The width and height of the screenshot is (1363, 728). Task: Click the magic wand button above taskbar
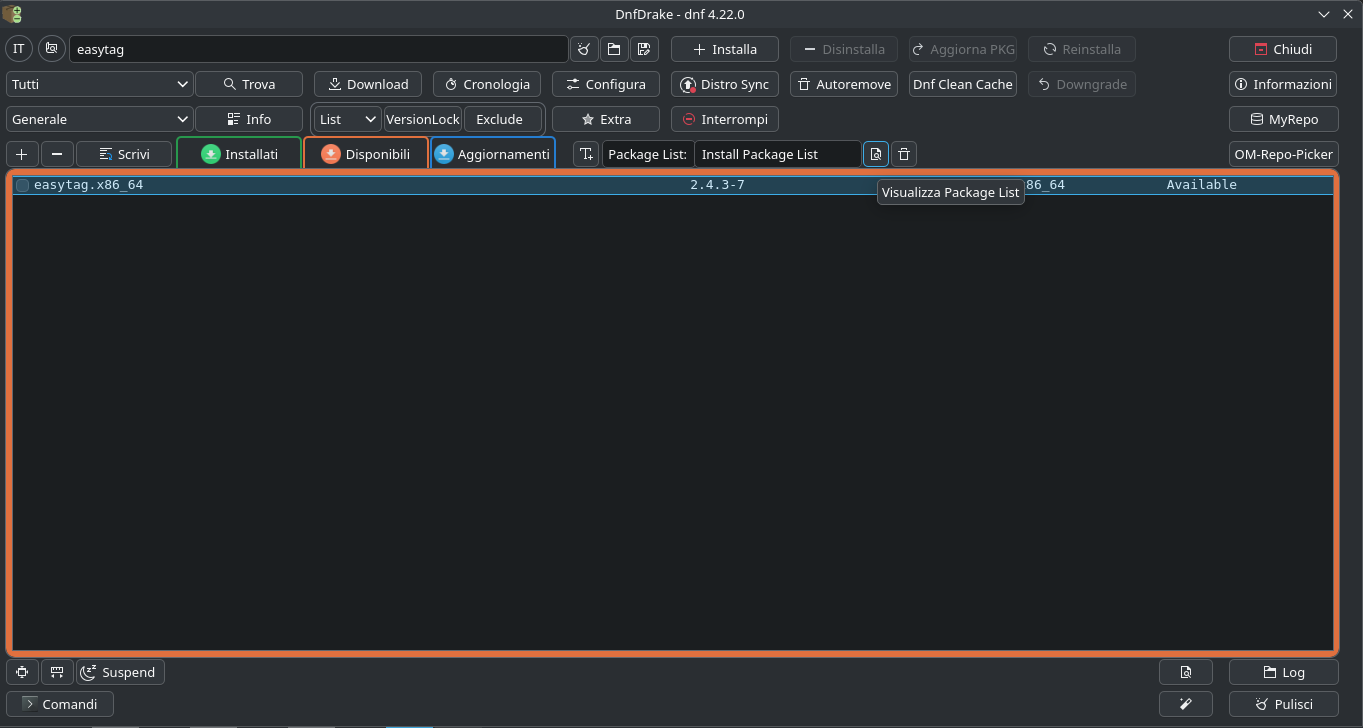tap(1185, 704)
